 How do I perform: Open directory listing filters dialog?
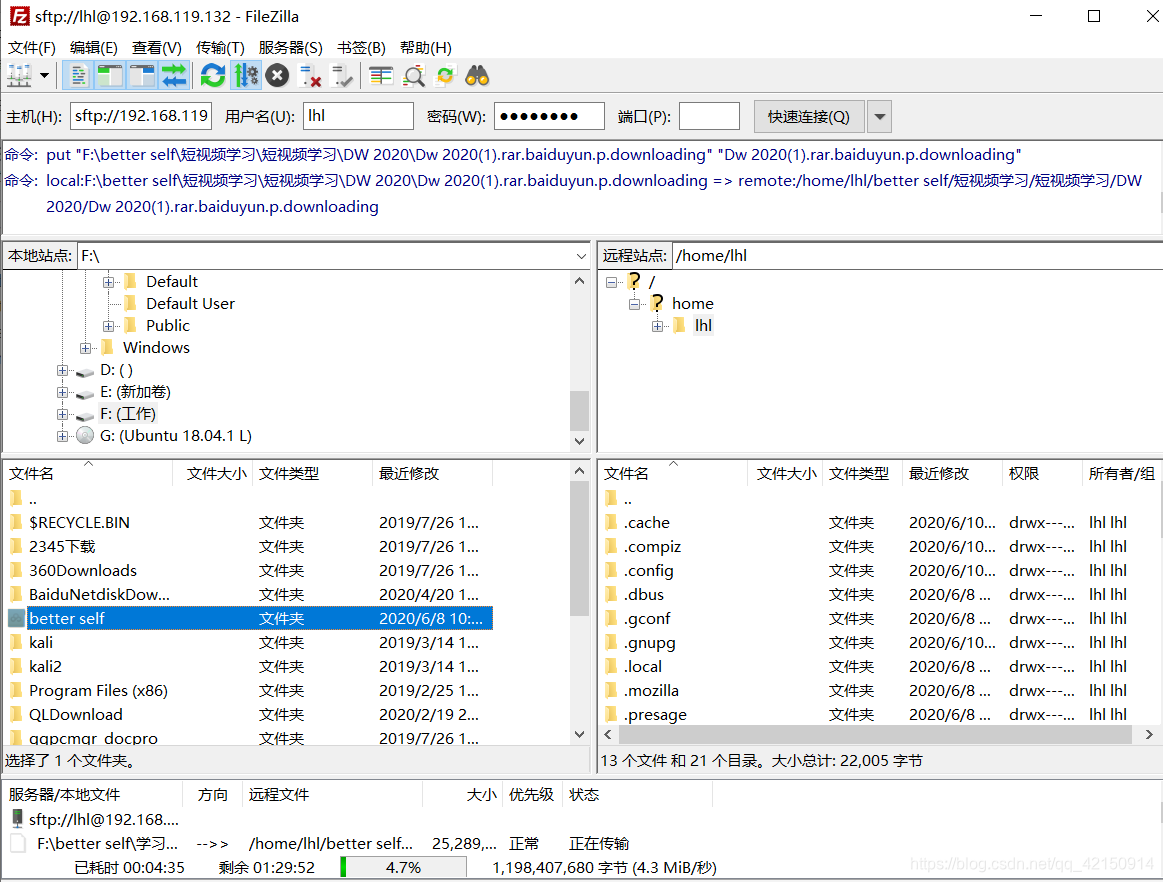click(381, 76)
